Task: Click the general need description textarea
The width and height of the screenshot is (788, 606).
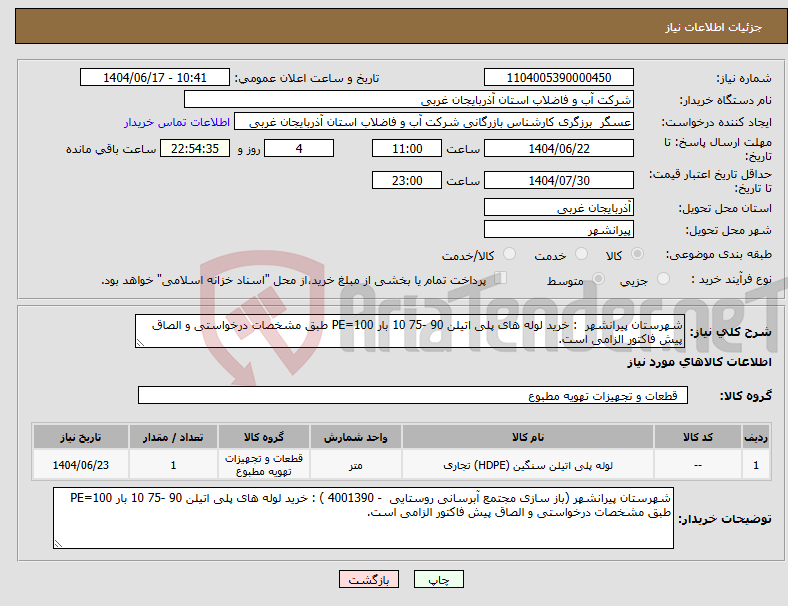Action: point(410,332)
